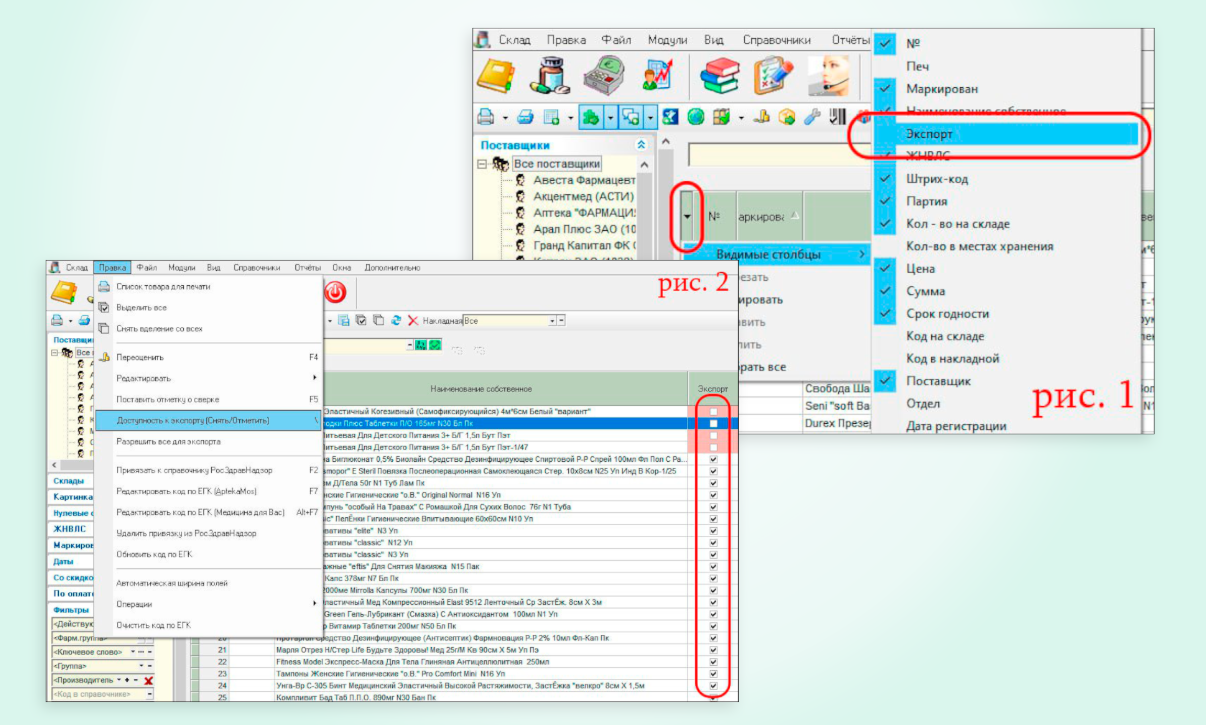Open the Видимые столбцы submenu
Image resolution: width=1206 pixels, height=725 pixels.
click(x=768, y=255)
